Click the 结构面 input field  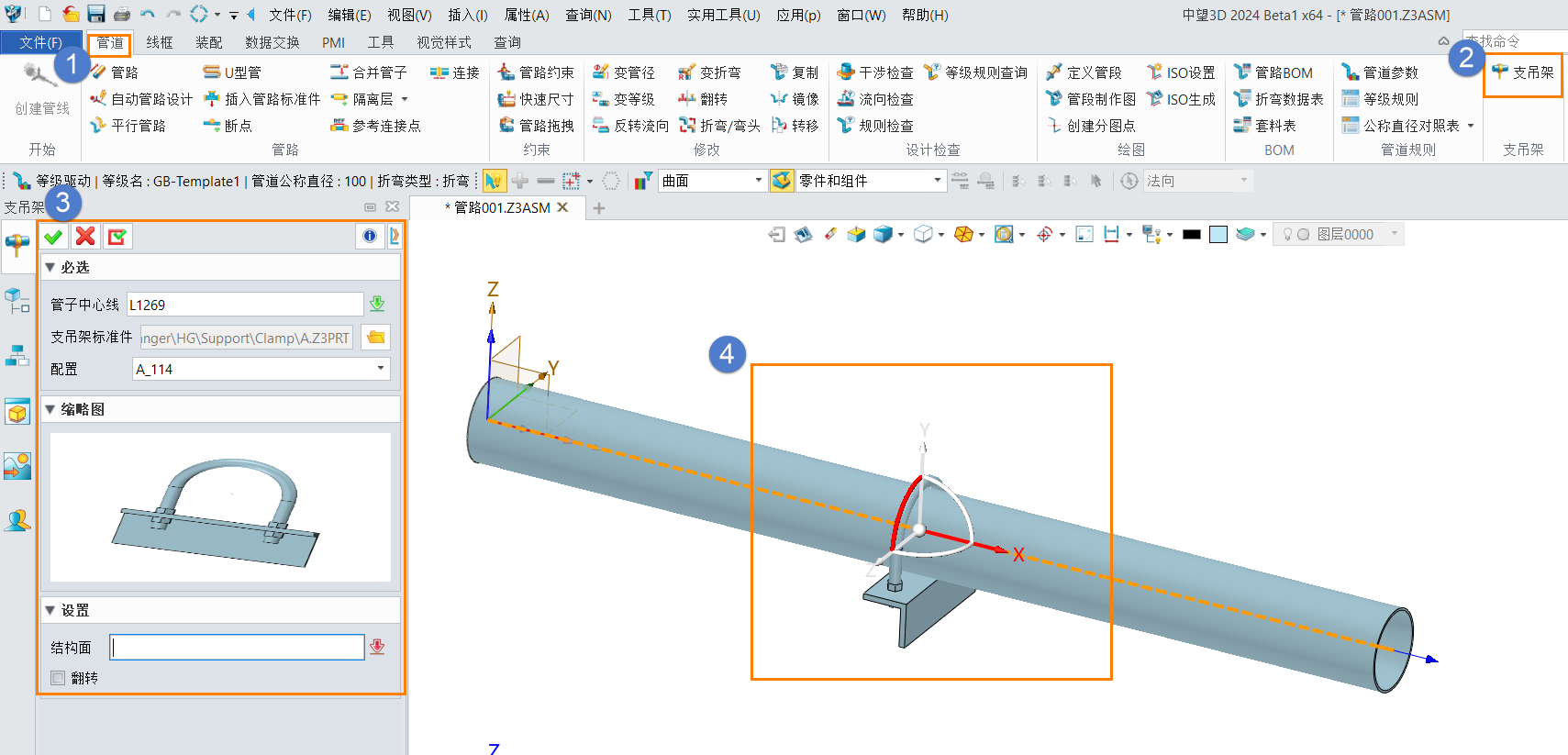(237, 647)
